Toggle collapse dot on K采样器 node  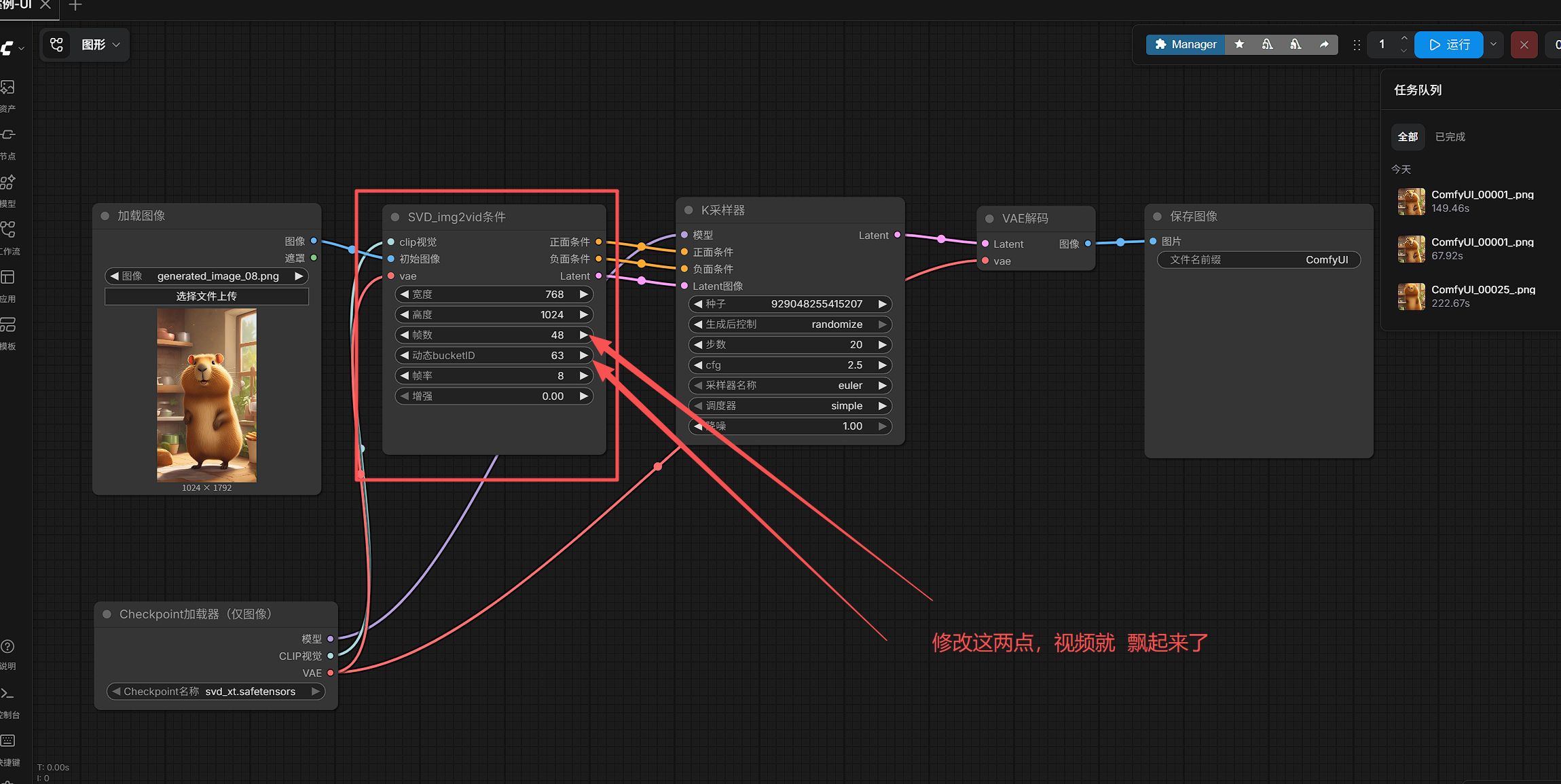coord(688,210)
